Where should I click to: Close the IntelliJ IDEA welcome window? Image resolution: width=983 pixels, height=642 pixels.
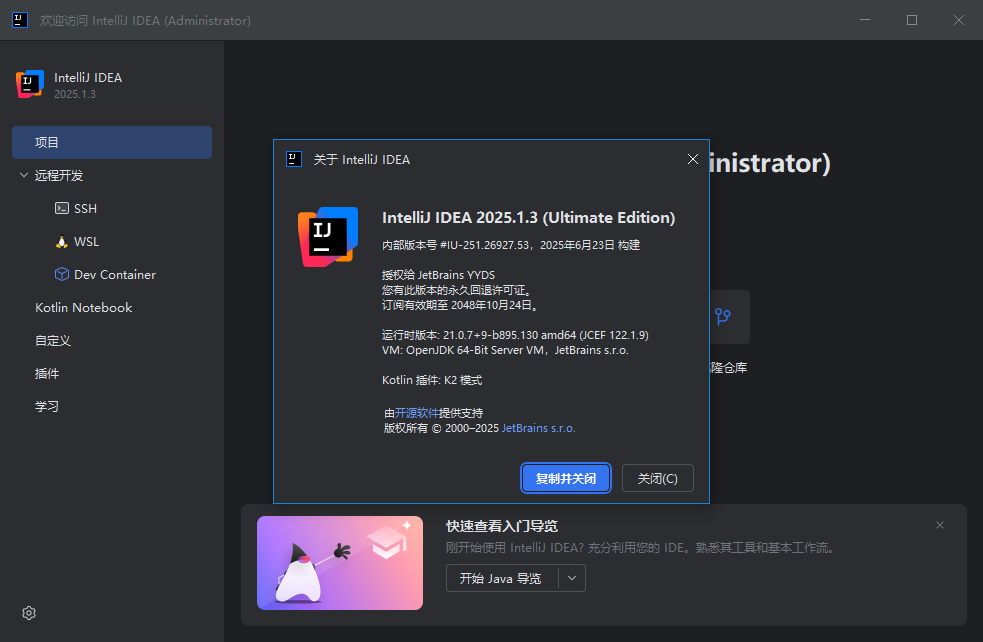[959, 20]
